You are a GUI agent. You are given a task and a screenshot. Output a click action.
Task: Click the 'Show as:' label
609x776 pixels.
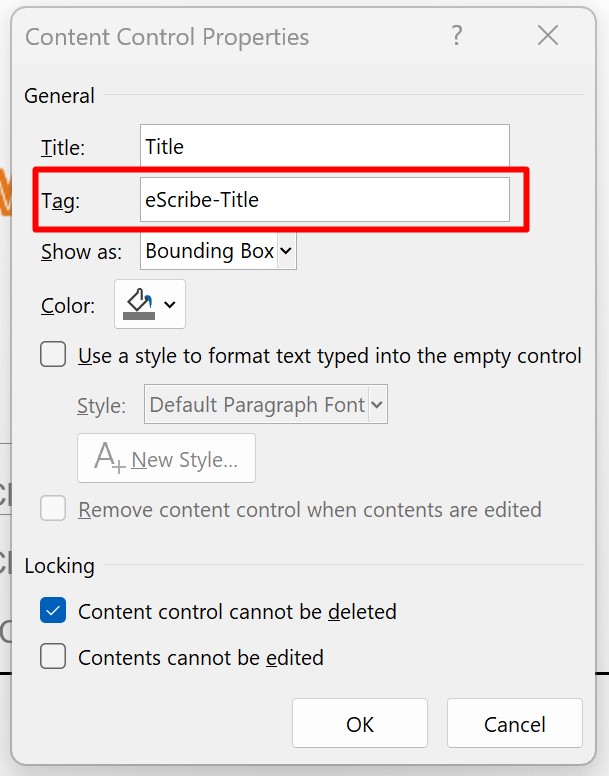pyautogui.click(x=81, y=251)
